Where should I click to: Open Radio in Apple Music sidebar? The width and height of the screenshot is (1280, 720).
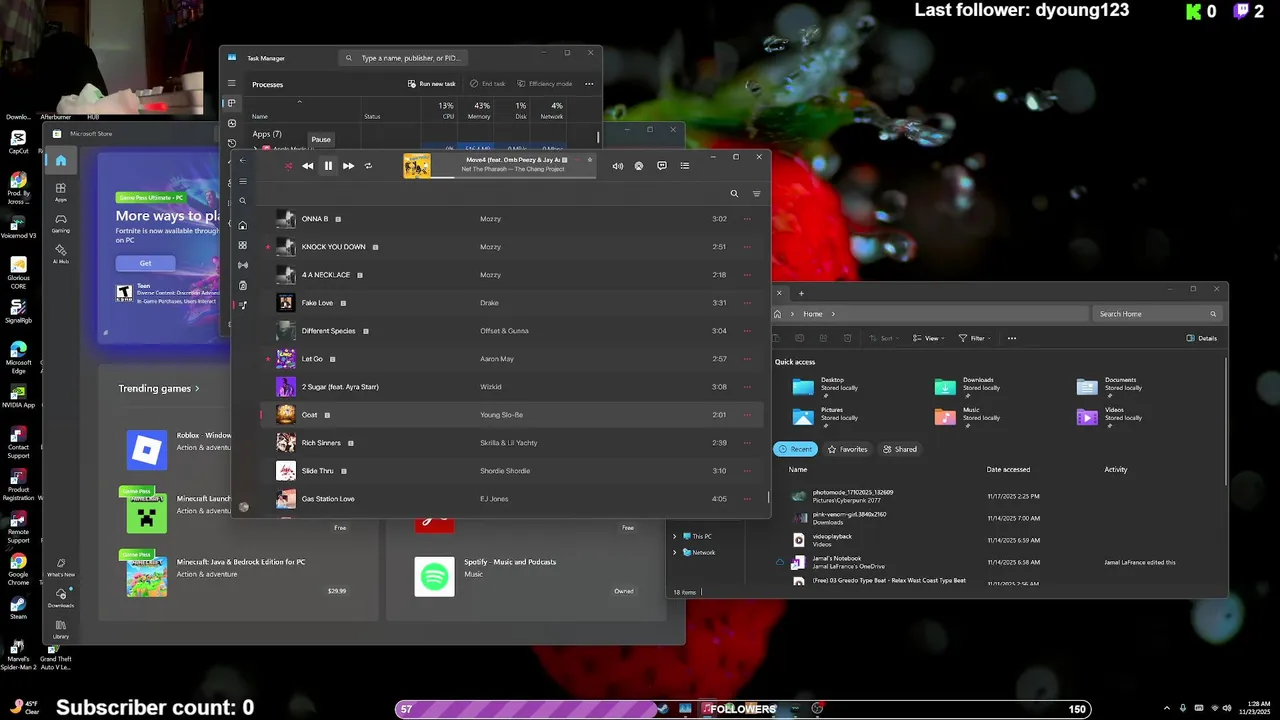coord(243,265)
